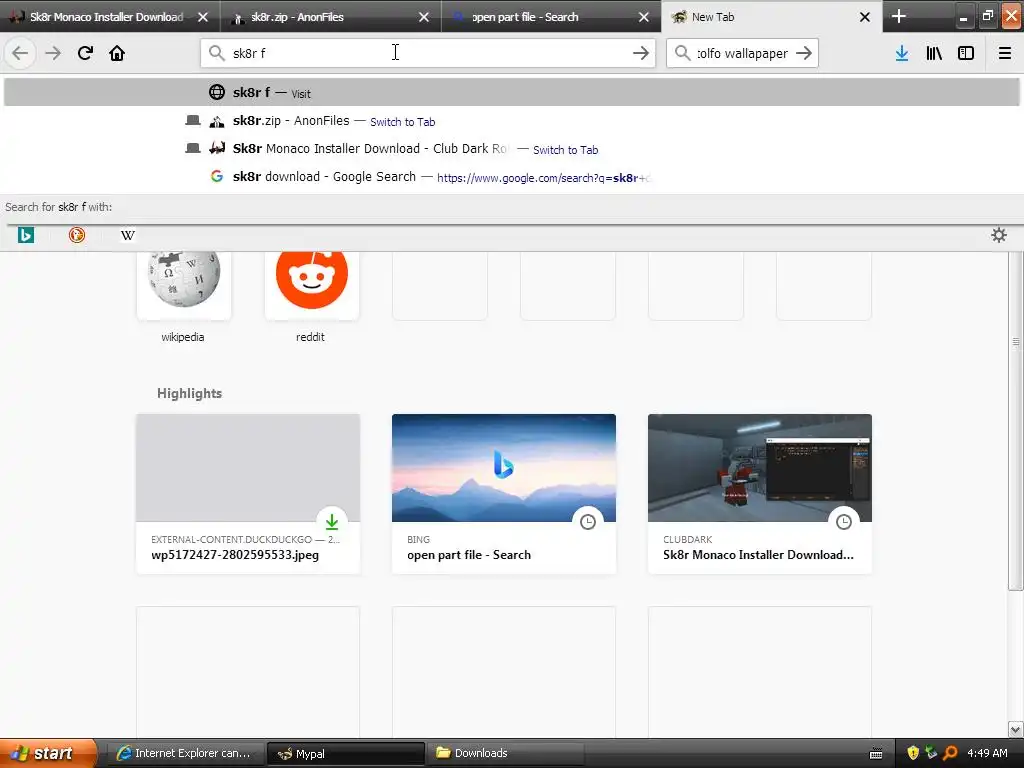1024x768 pixels.
Task: Choose Sk8r Monaco Installer Download suggestion
Action: tap(511, 149)
